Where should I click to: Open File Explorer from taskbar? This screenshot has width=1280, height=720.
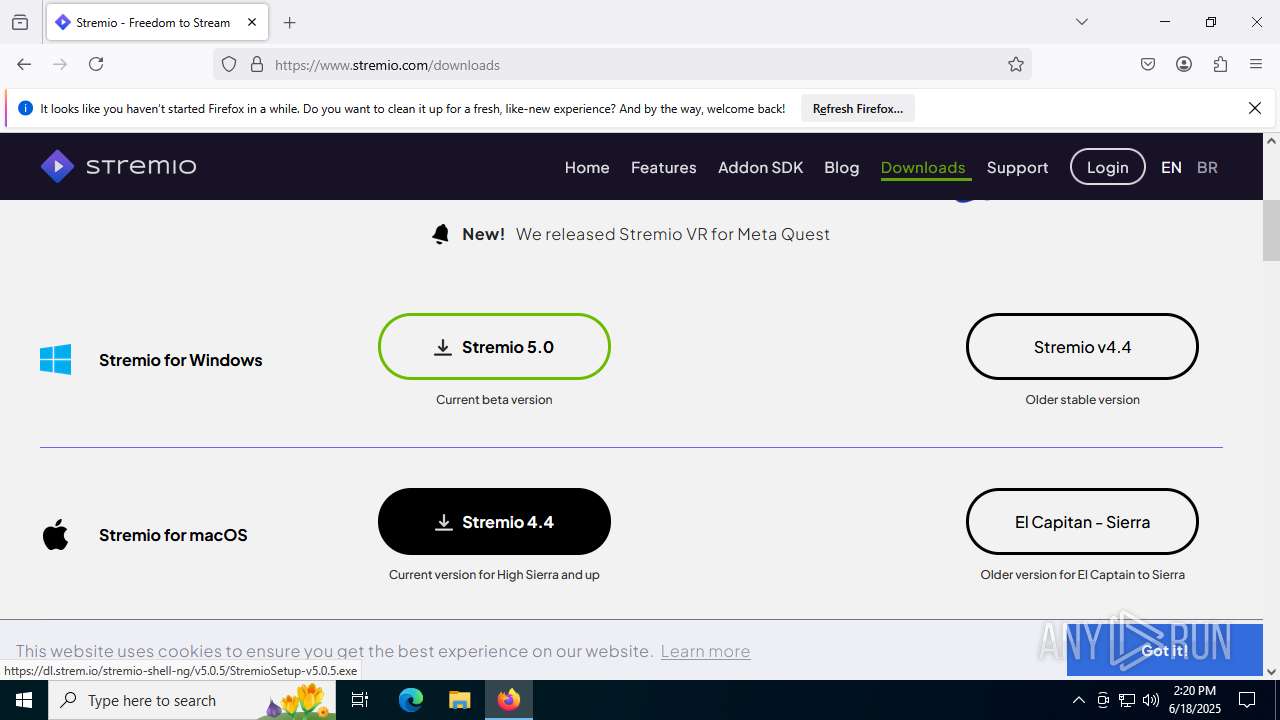[x=459, y=700]
